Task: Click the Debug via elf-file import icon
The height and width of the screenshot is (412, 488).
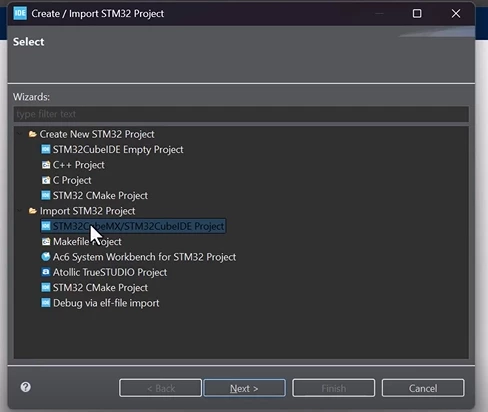Action: (46, 303)
